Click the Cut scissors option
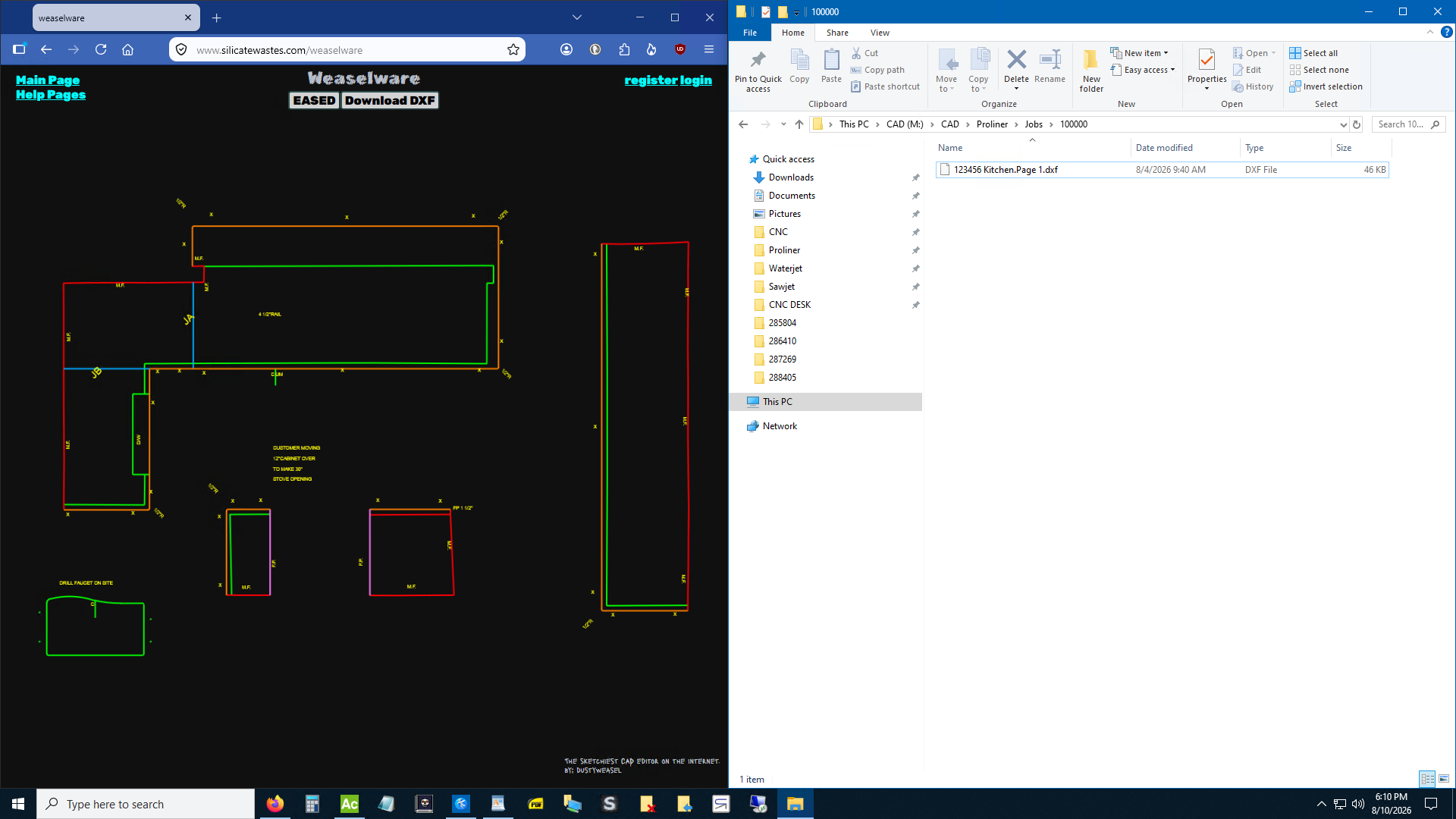Viewport: 1456px width, 819px height. tap(864, 53)
